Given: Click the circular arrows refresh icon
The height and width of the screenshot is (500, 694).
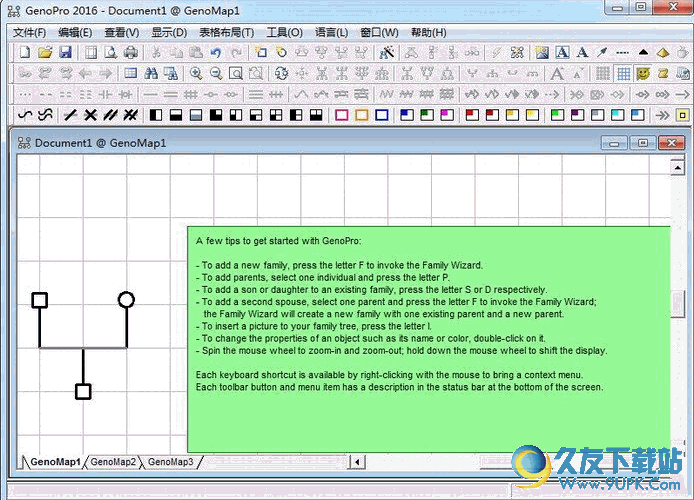Looking at the screenshot, I should tap(281, 73).
